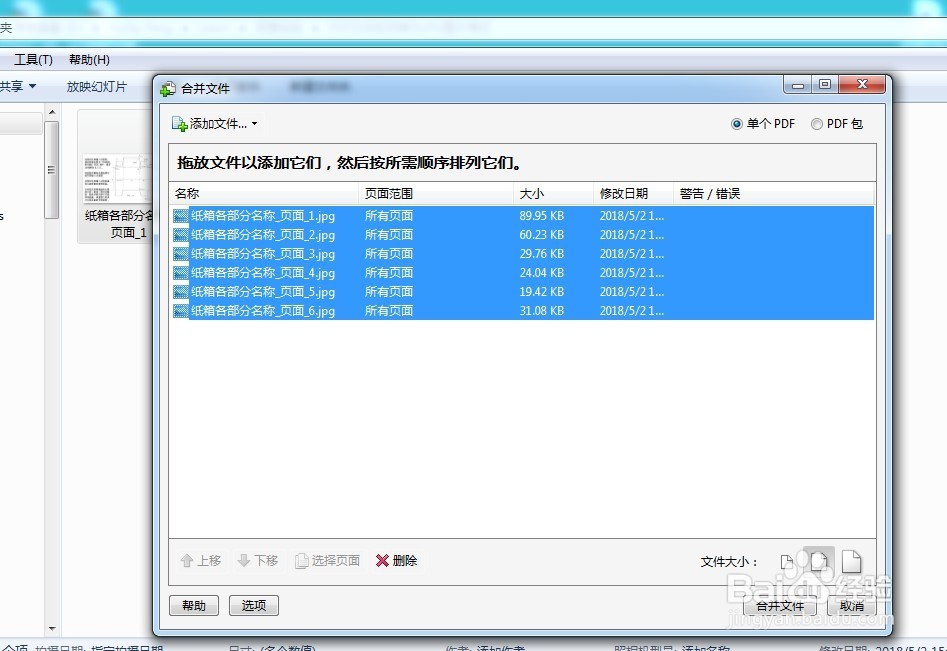The image size is (947, 651).
Task: Click the 合并文件 title bar icon
Action: pyautogui.click(x=168, y=89)
